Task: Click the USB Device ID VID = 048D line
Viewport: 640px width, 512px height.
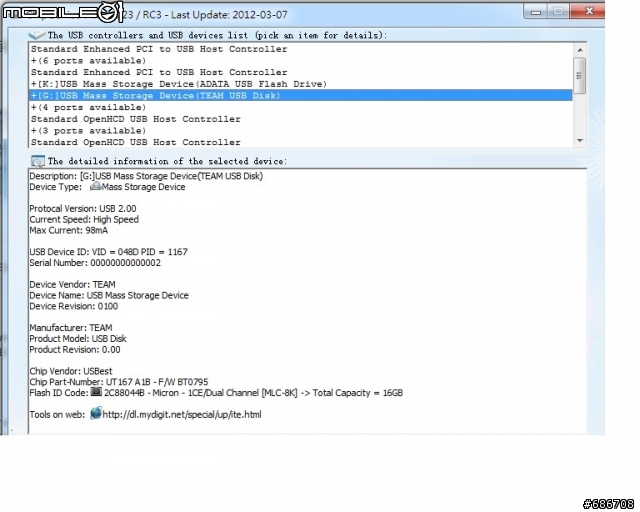Action: click(x=109, y=252)
